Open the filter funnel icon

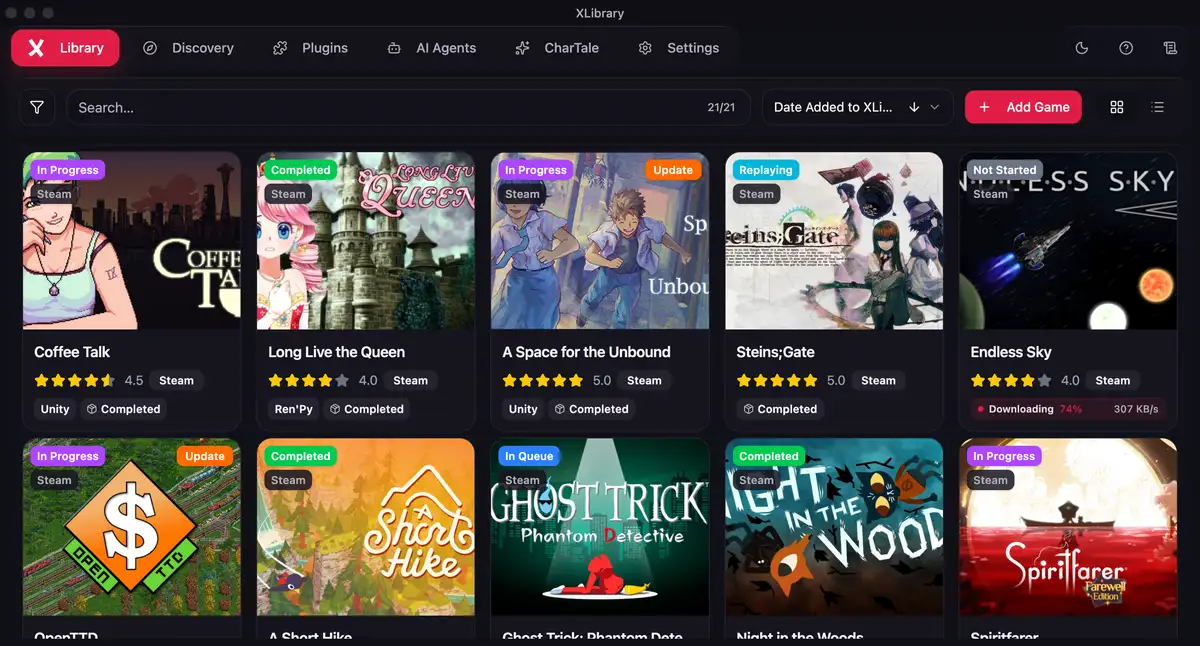click(x=37, y=107)
